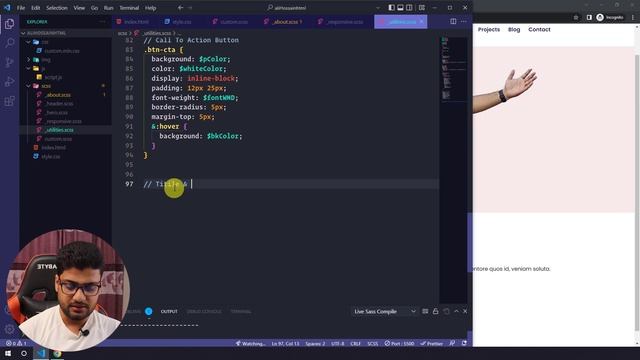The width and height of the screenshot is (640, 360).
Task: Click the SCSS language mode status
Action: pos(372,343)
